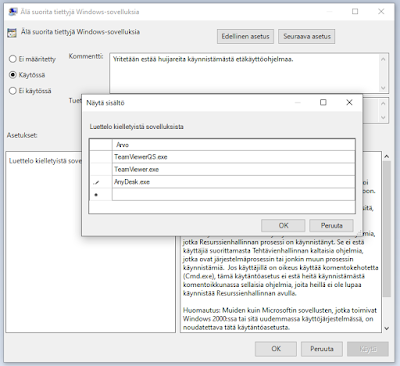Click the policy setting icon beside the title
This screenshot has height=366, width=400.
tap(12, 33)
